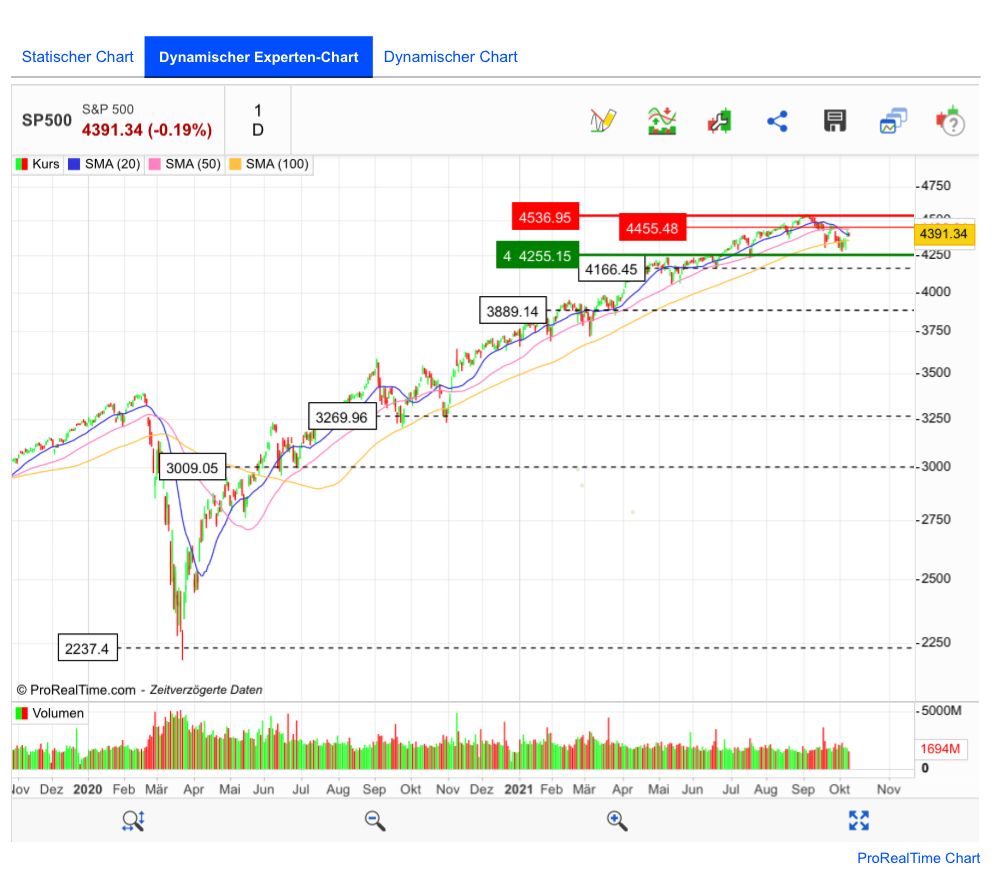Click the save chart floppy disk icon
Image resolution: width=997 pixels, height=889 pixels.
(x=835, y=121)
